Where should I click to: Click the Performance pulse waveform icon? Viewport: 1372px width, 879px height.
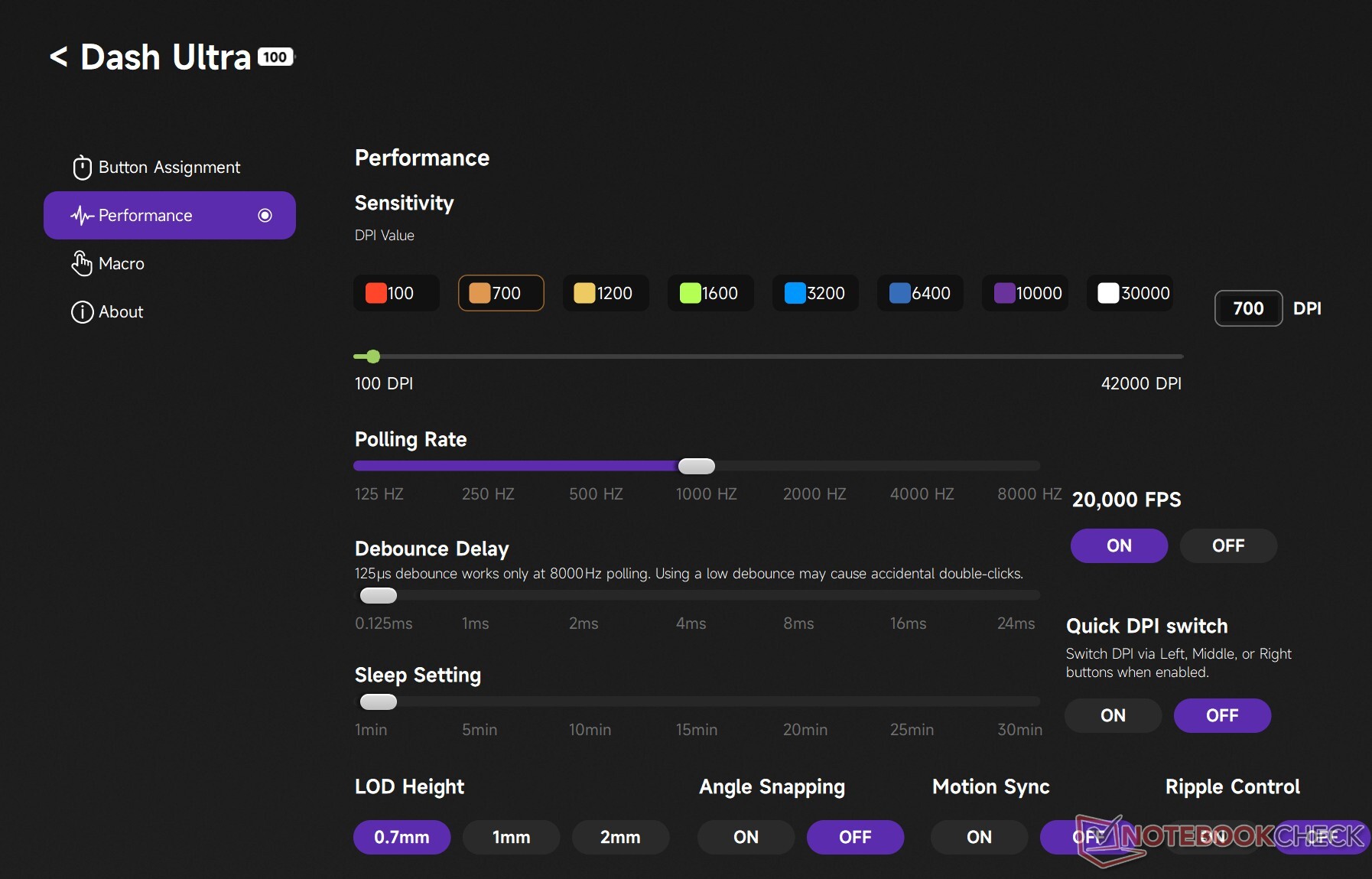(82, 216)
